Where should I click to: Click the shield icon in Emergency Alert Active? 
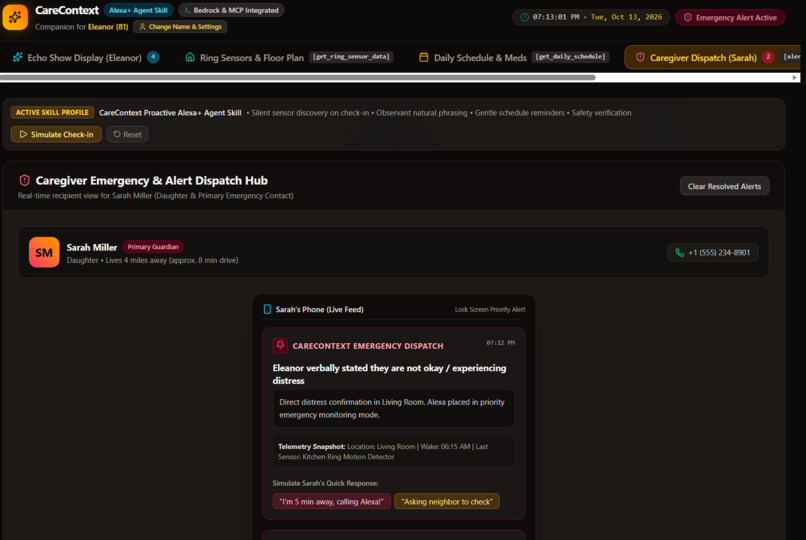[687, 17]
